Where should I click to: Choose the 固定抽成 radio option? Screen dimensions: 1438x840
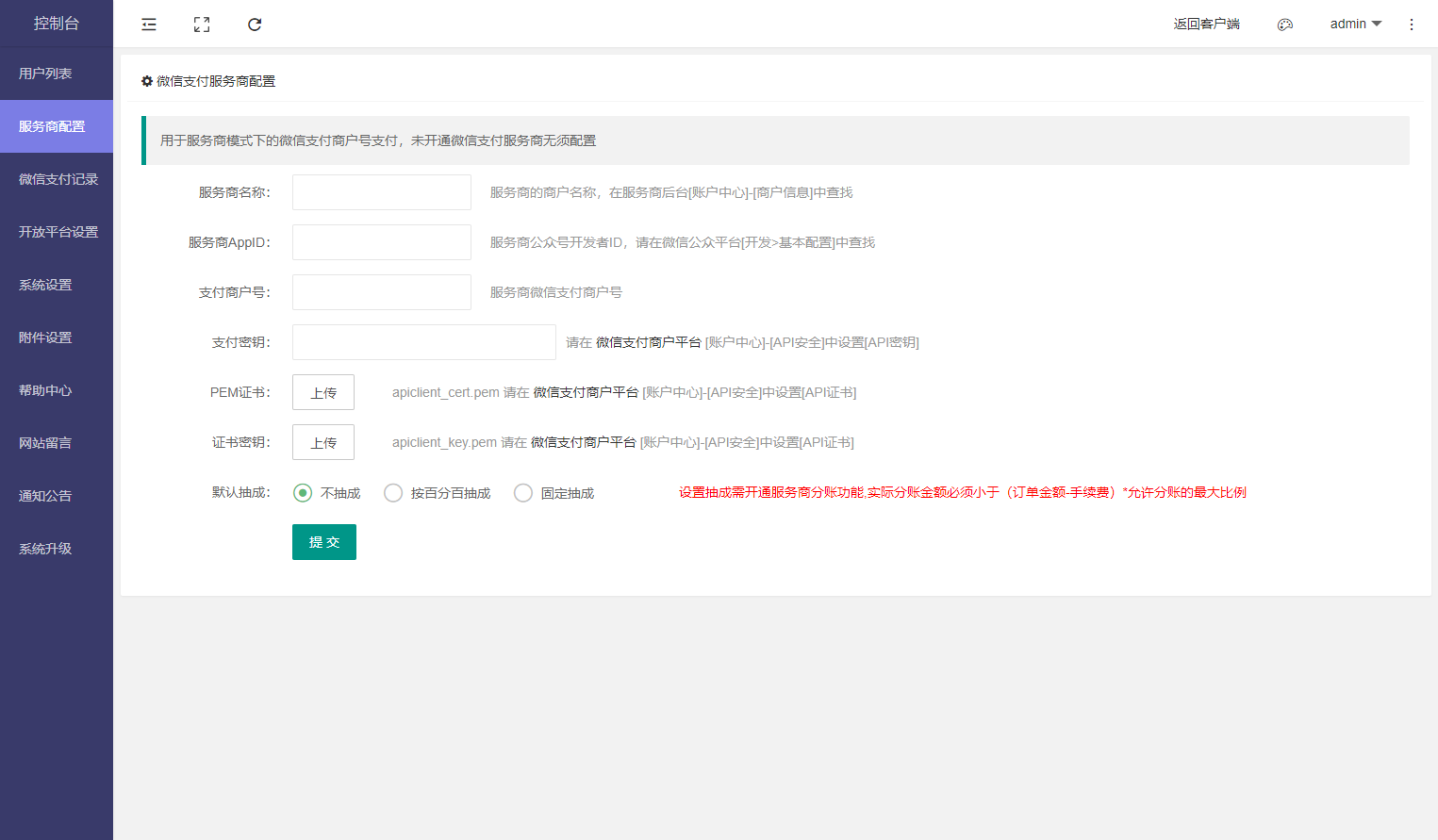point(523,493)
